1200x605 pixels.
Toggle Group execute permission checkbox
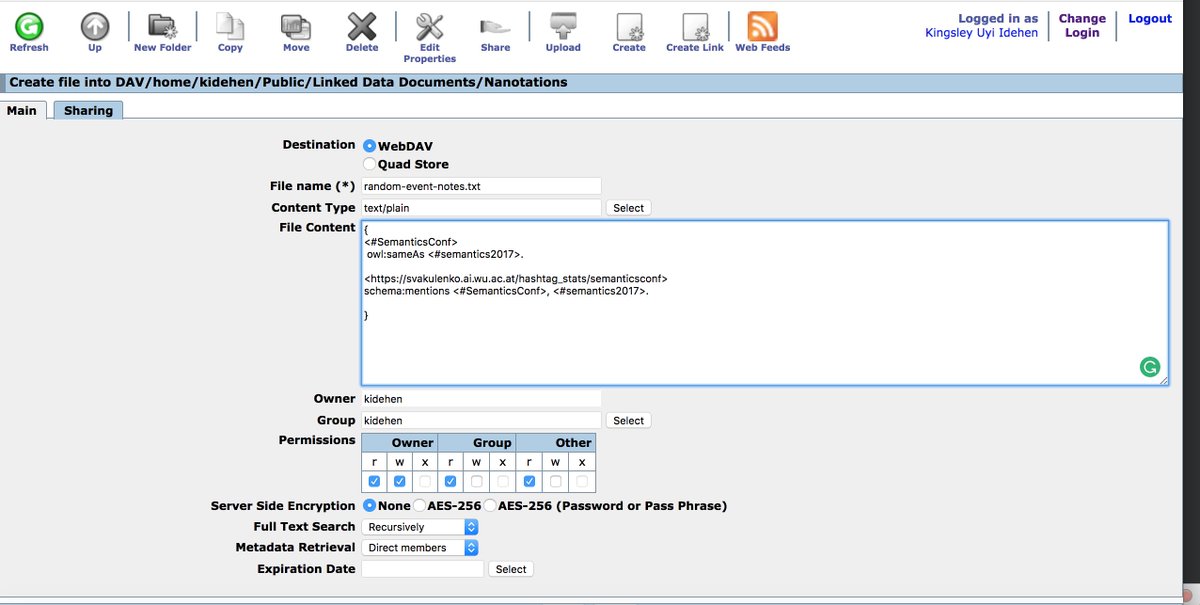point(503,482)
